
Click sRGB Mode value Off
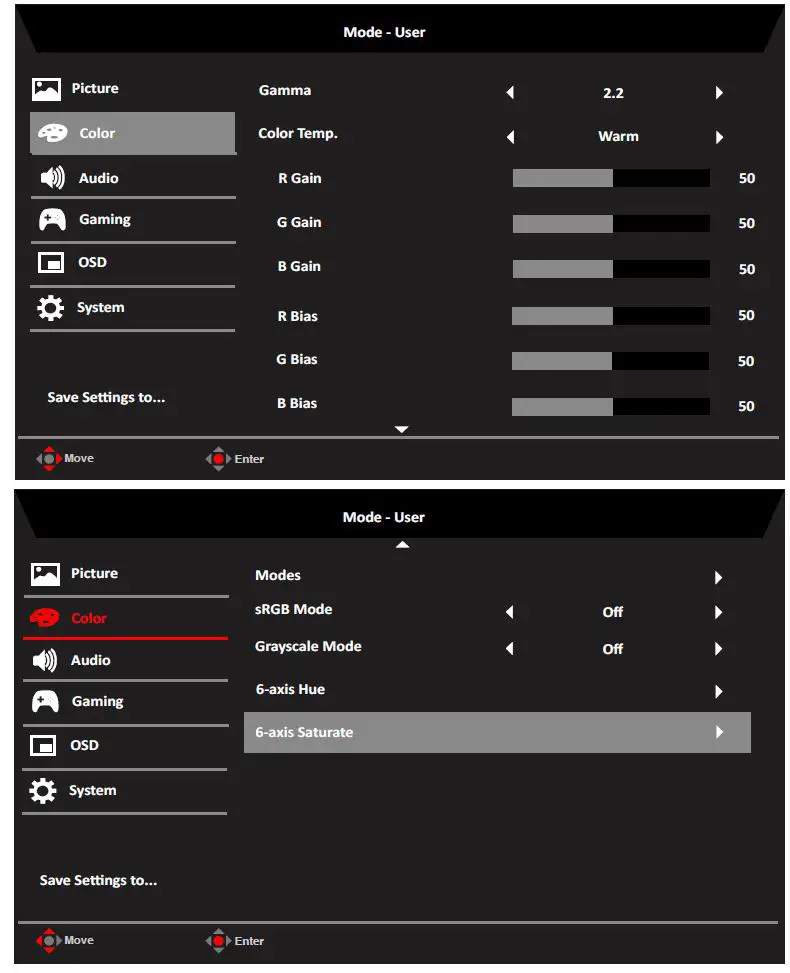pos(613,612)
